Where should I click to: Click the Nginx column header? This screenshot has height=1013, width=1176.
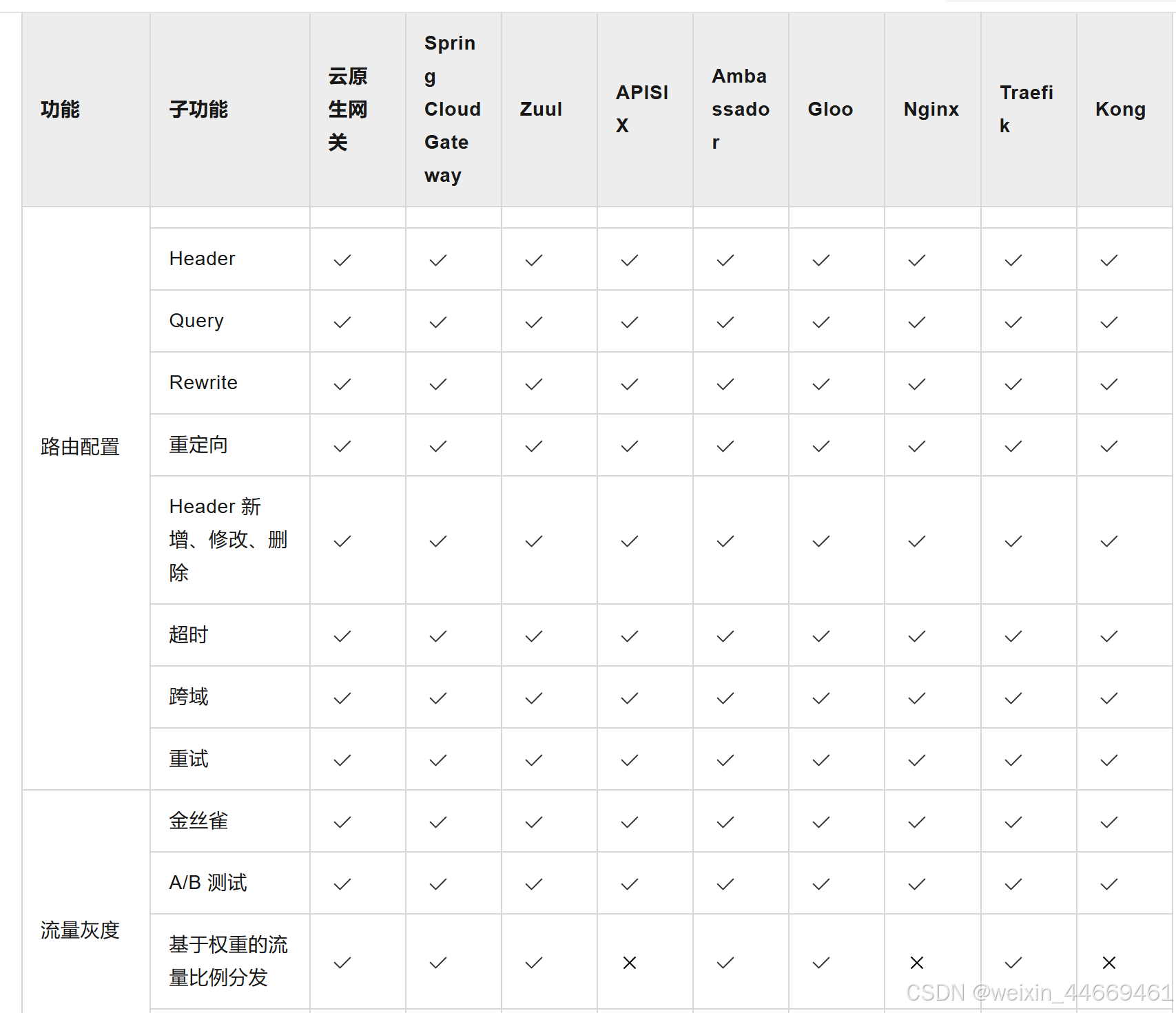(931, 109)
